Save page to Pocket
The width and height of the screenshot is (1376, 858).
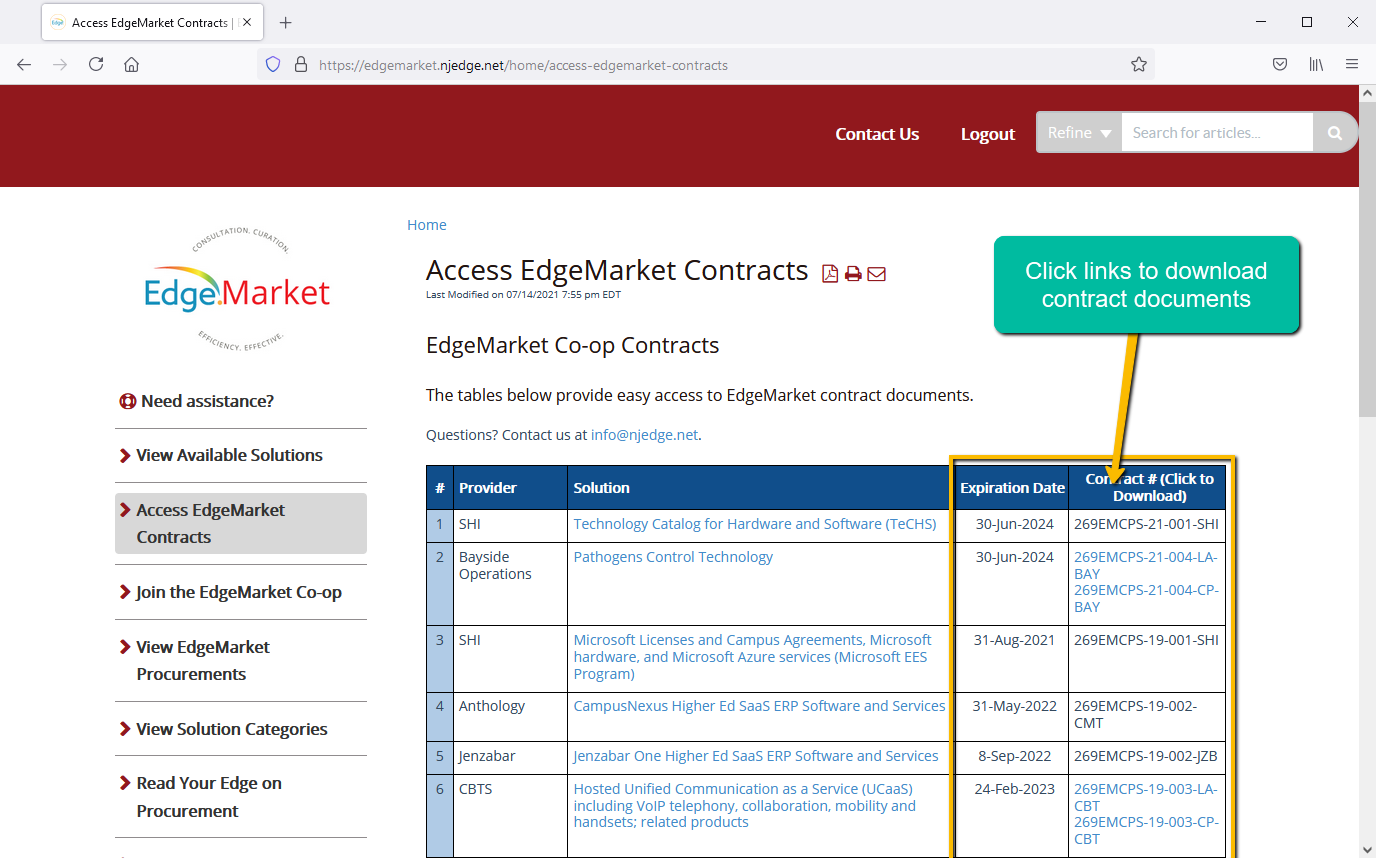click(x=1280, y=64)
